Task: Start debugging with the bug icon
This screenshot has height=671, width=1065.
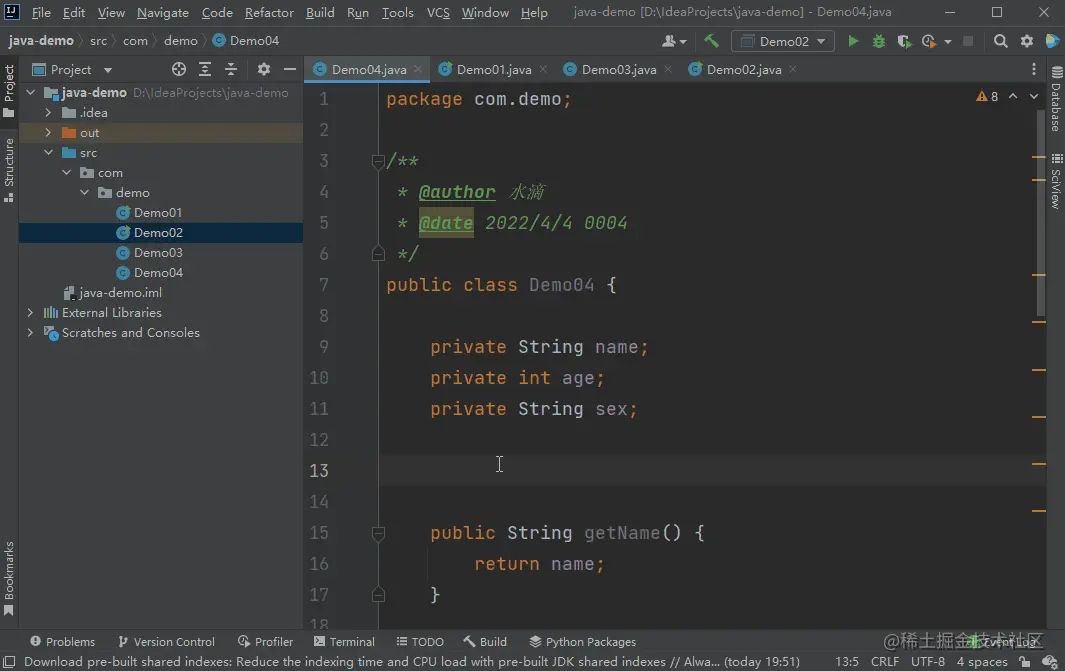Action: 879,41
